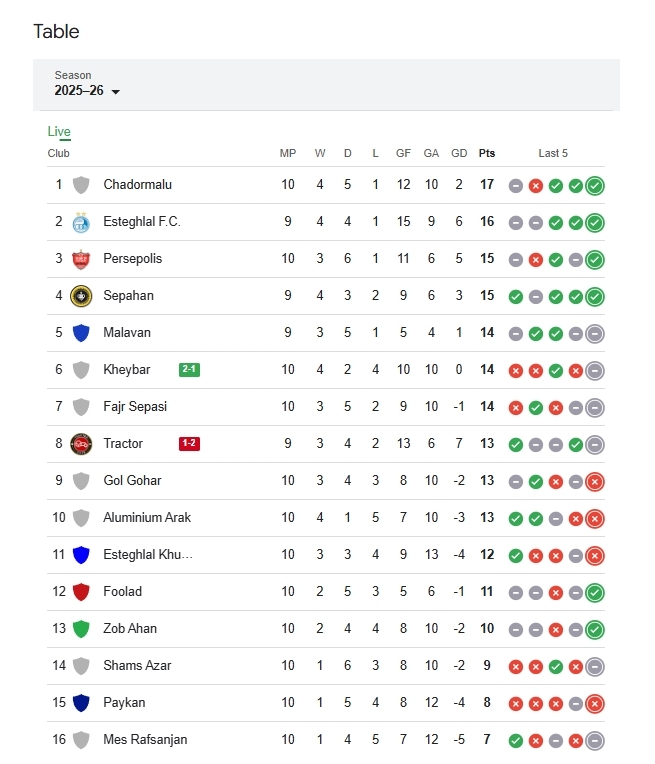Click Kheybar's live 2-1 score badge
The height and width of the screenshot is (764, 655).
(189, 370)
